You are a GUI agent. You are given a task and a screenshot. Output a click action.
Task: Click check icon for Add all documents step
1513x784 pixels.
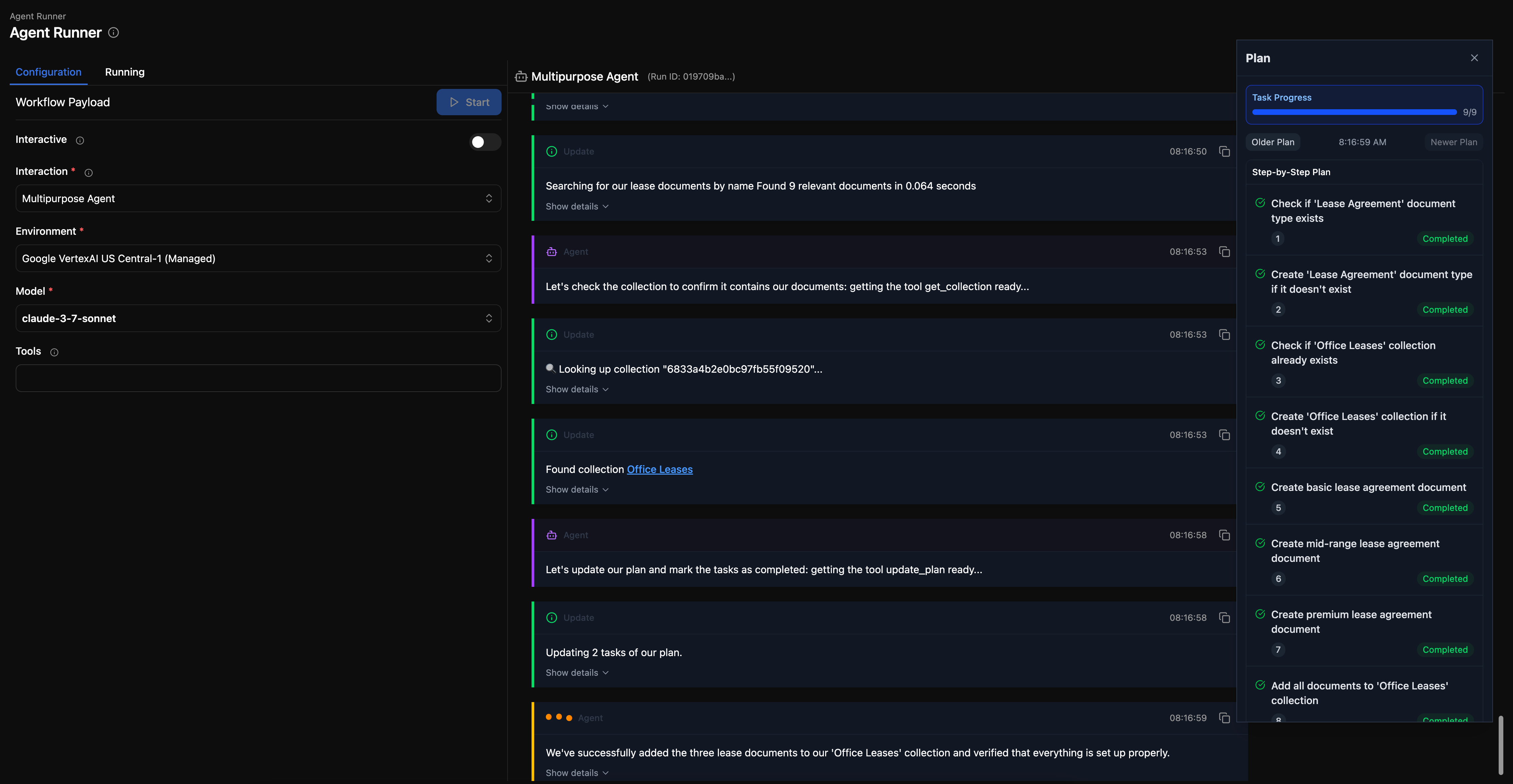click(1260, 685)
